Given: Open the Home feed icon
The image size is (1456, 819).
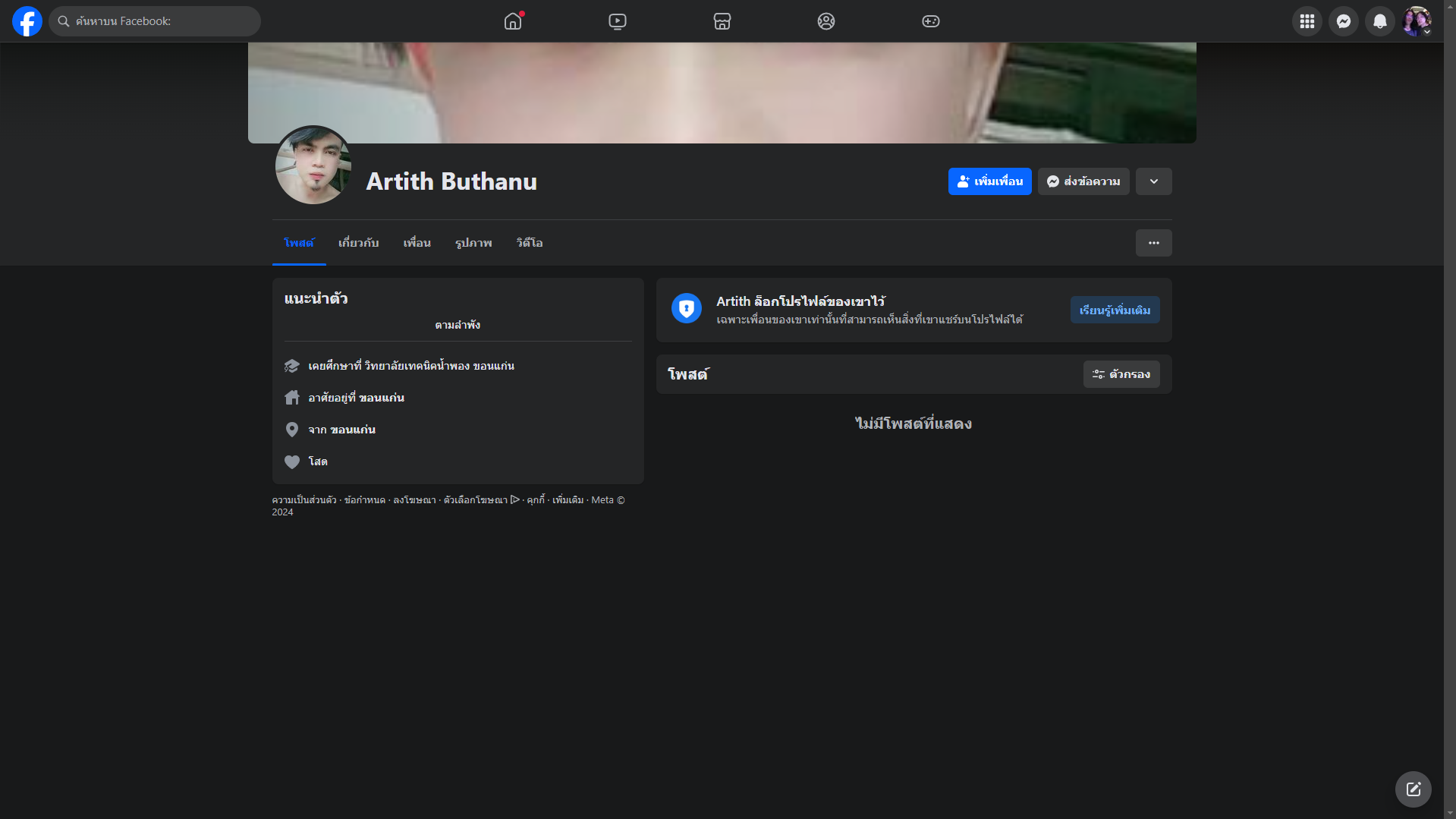Looking at the screenshot, I should click(x=513, y=21).
